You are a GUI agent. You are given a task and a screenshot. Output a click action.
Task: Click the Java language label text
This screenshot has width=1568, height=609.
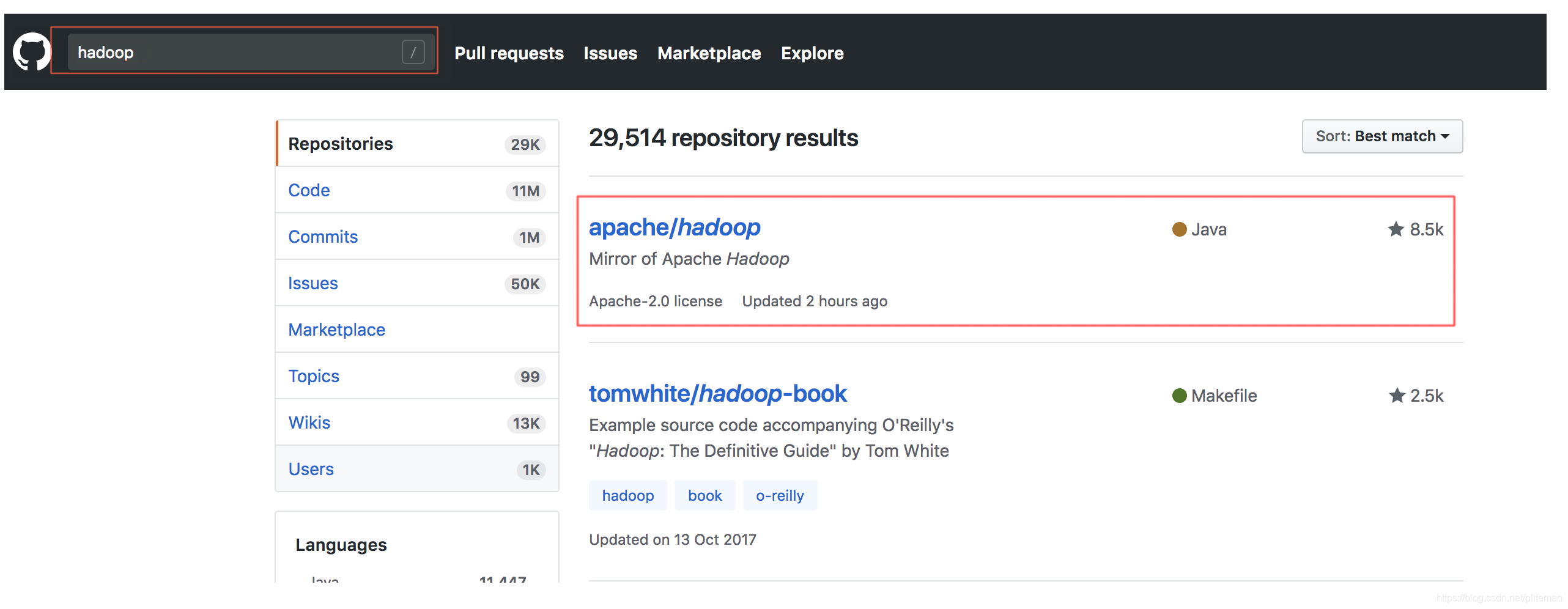1209,229
